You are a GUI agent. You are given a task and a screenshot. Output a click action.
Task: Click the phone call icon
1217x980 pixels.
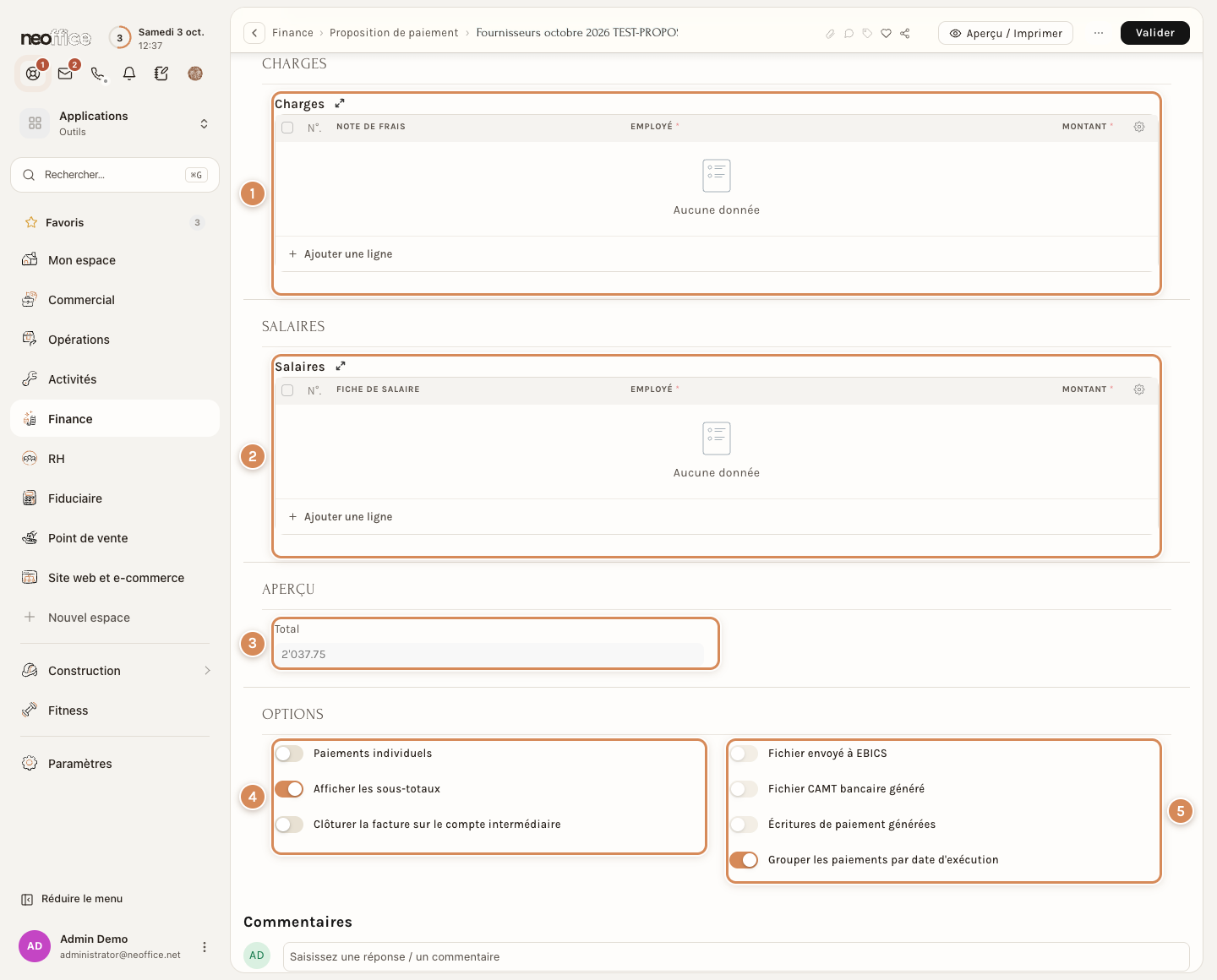(98, 73)
